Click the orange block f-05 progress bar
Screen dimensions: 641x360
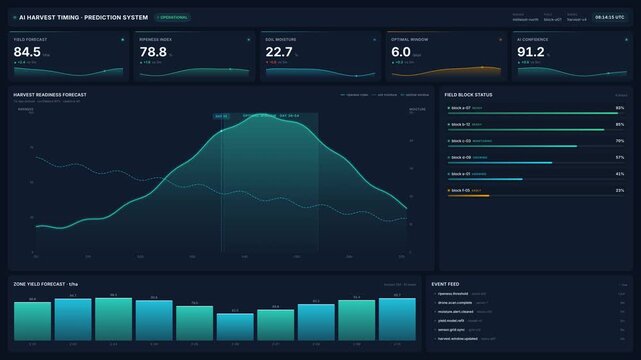(468, 196)
